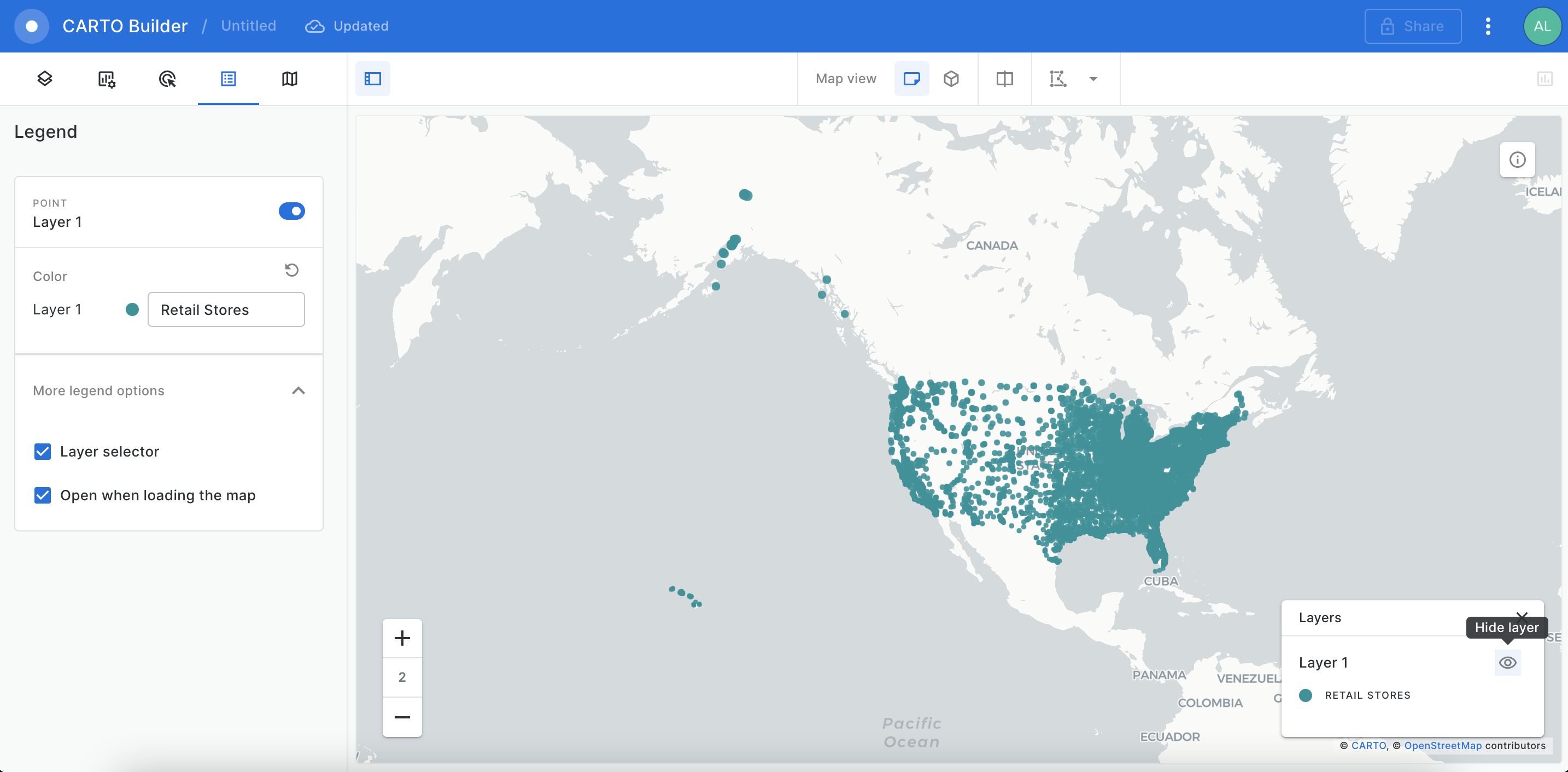Open the Interactions panel icon

(x=167, y=79)
